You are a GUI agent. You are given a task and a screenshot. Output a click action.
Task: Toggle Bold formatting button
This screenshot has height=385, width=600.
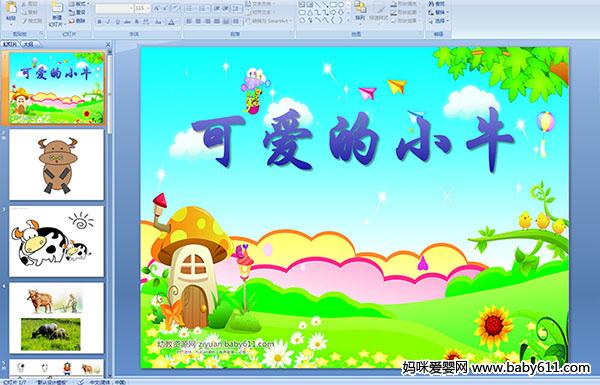[99, 22]
